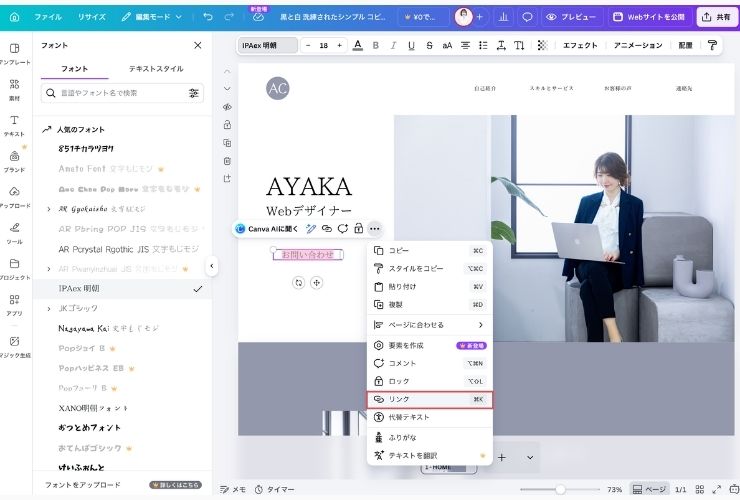
Task: Open the transparency checkerboard icon
Action: 542,46
